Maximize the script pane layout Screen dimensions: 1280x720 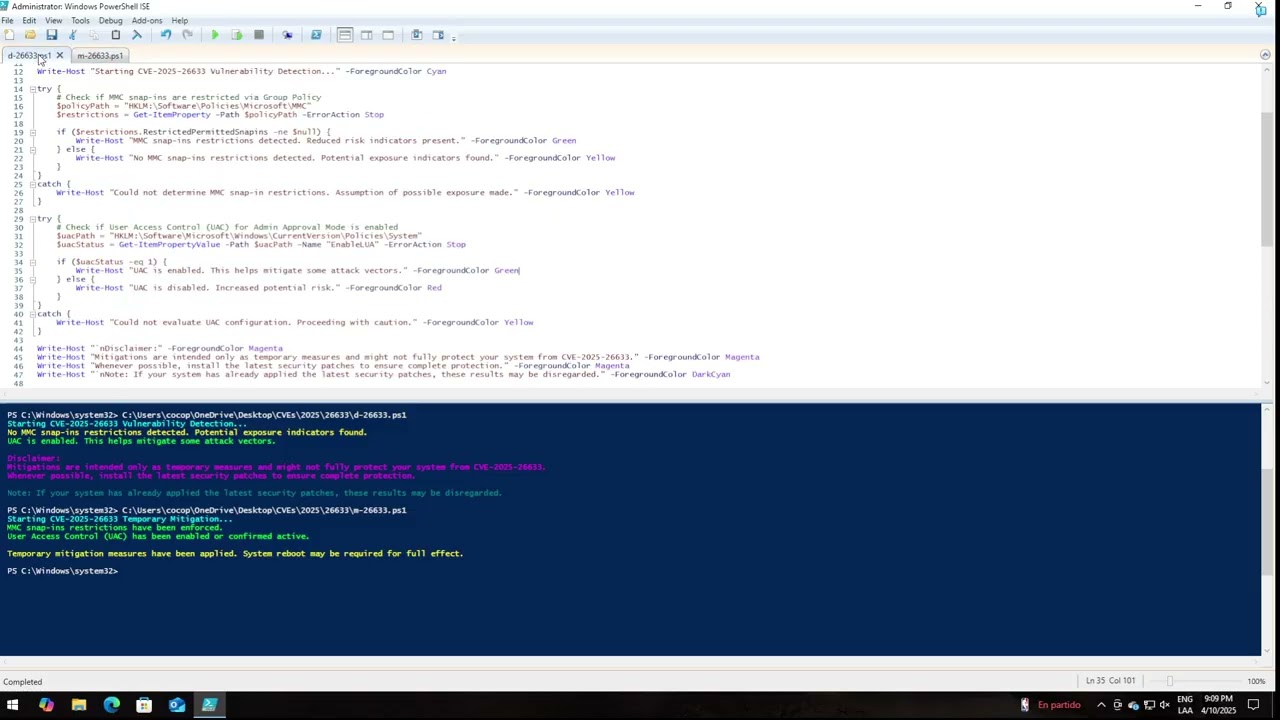pyautogui.click(x=388, y=35)
